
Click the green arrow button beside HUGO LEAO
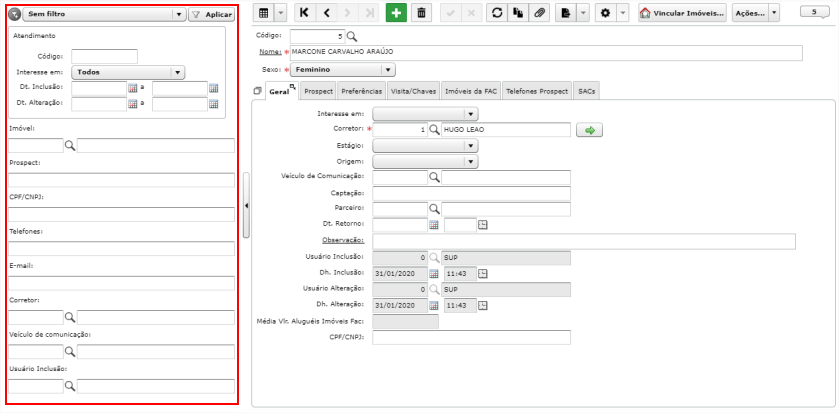click(589, 130)
